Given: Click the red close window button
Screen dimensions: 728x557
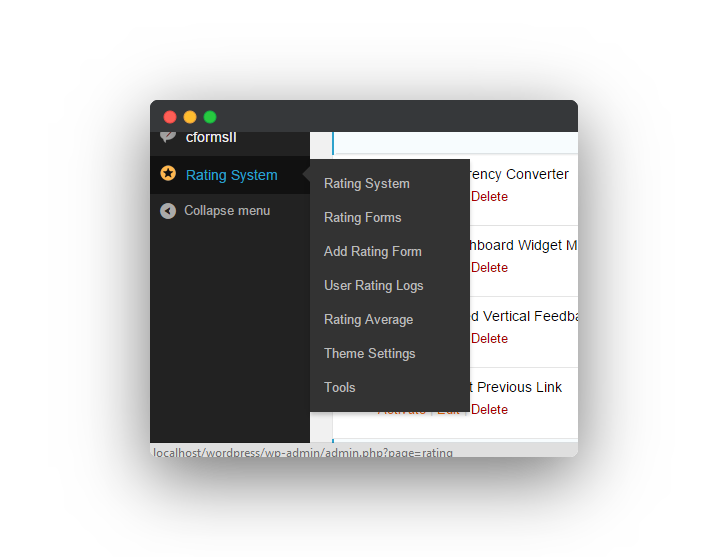Looking at the screenshot, I should (x=170, y=117).
